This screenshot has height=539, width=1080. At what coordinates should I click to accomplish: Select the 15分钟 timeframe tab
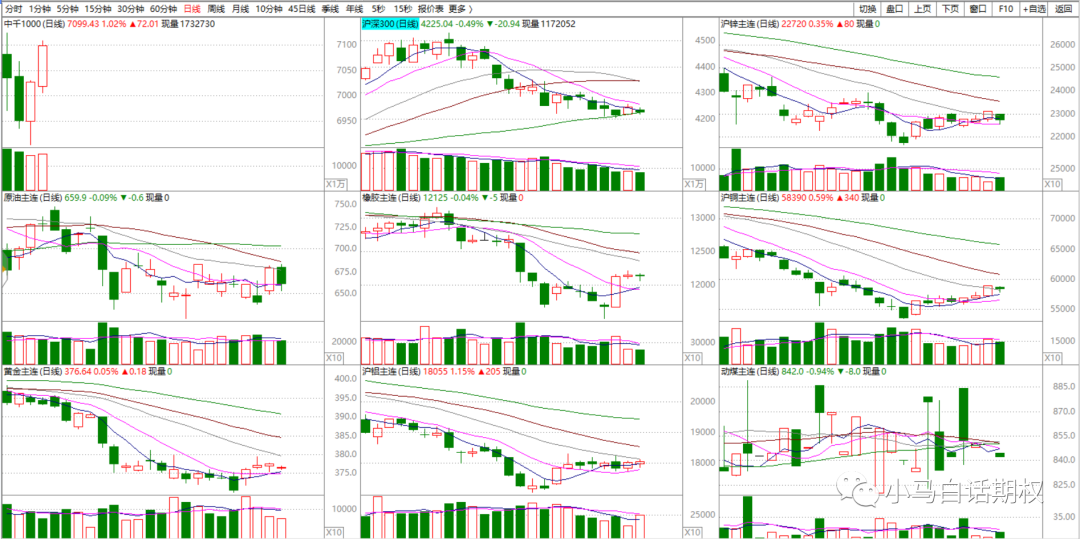[x=97, y=8]
